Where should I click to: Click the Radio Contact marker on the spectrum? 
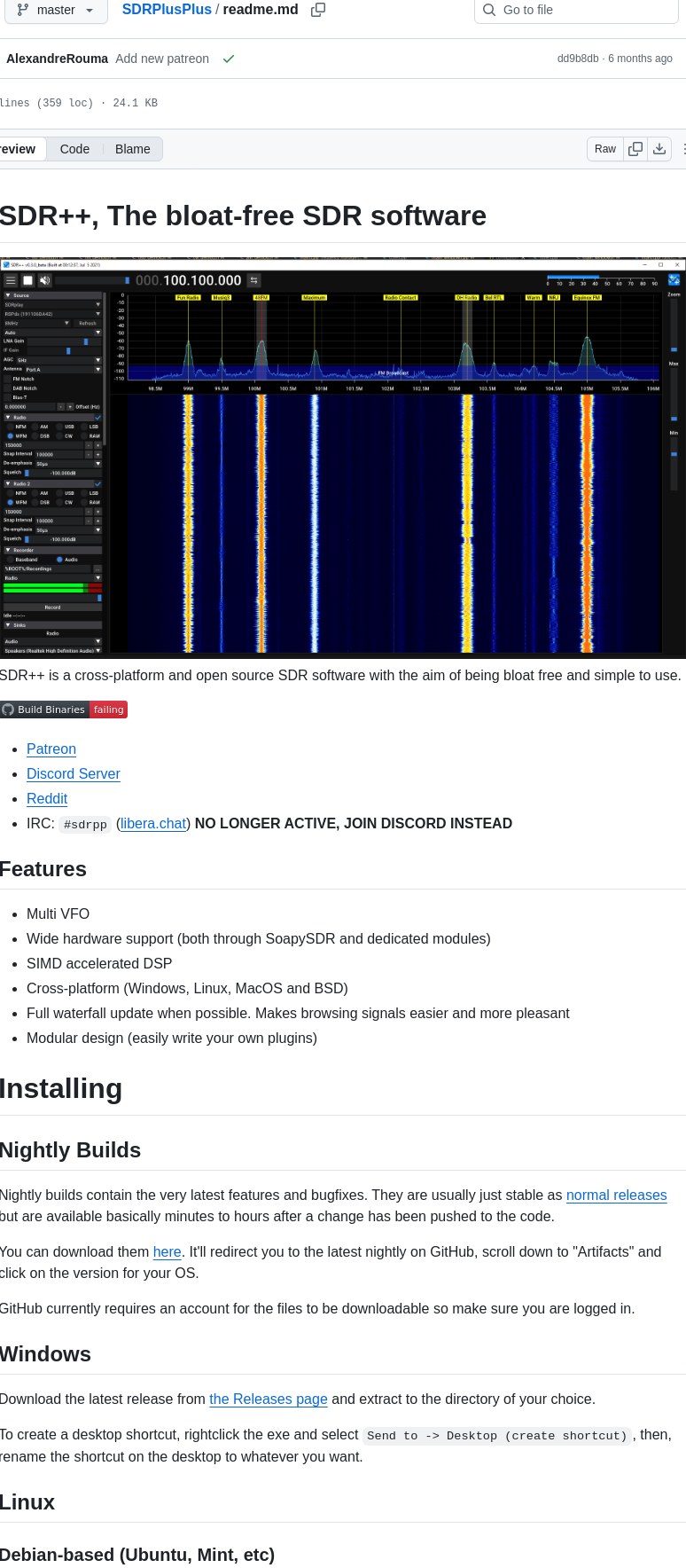pyautogui.click(x=400, y=298)
